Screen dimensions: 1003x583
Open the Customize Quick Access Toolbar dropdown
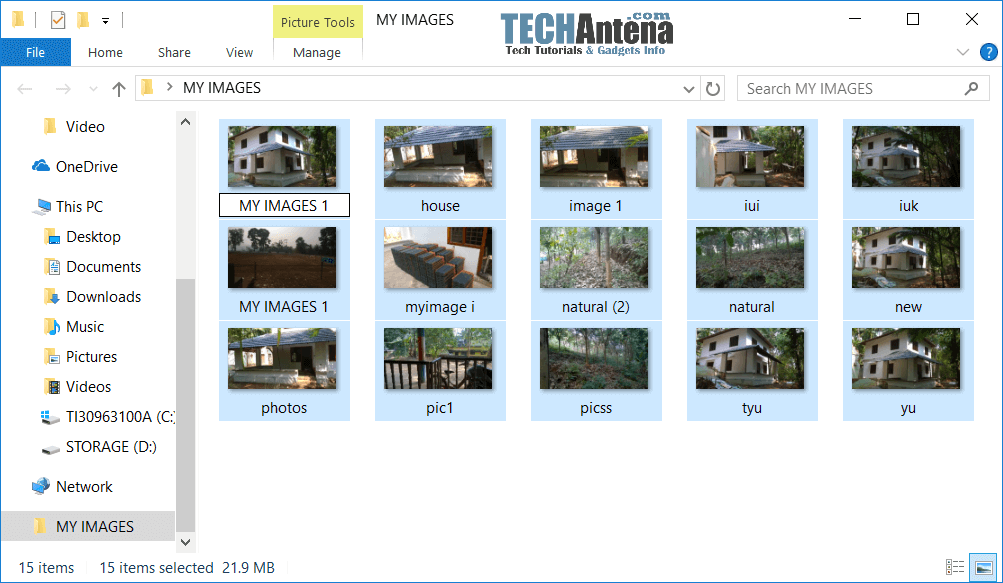[106, 21]
